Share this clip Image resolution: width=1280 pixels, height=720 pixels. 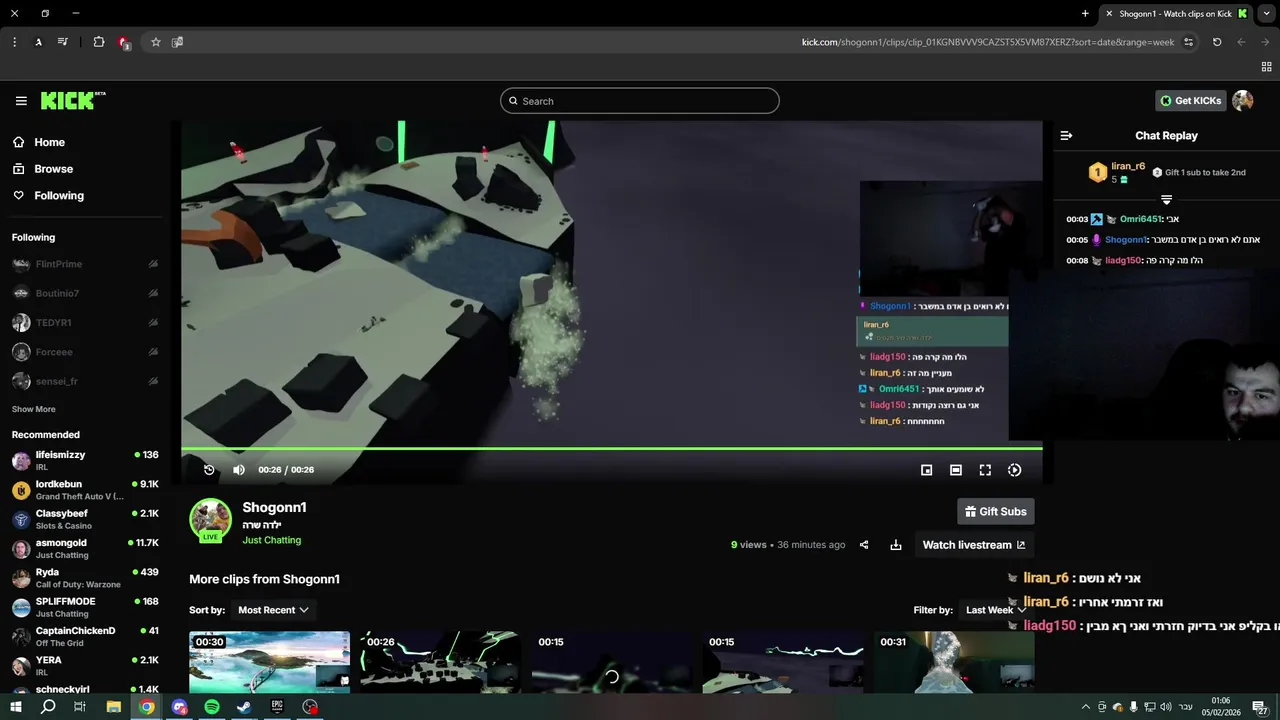[x=864, y=545]
